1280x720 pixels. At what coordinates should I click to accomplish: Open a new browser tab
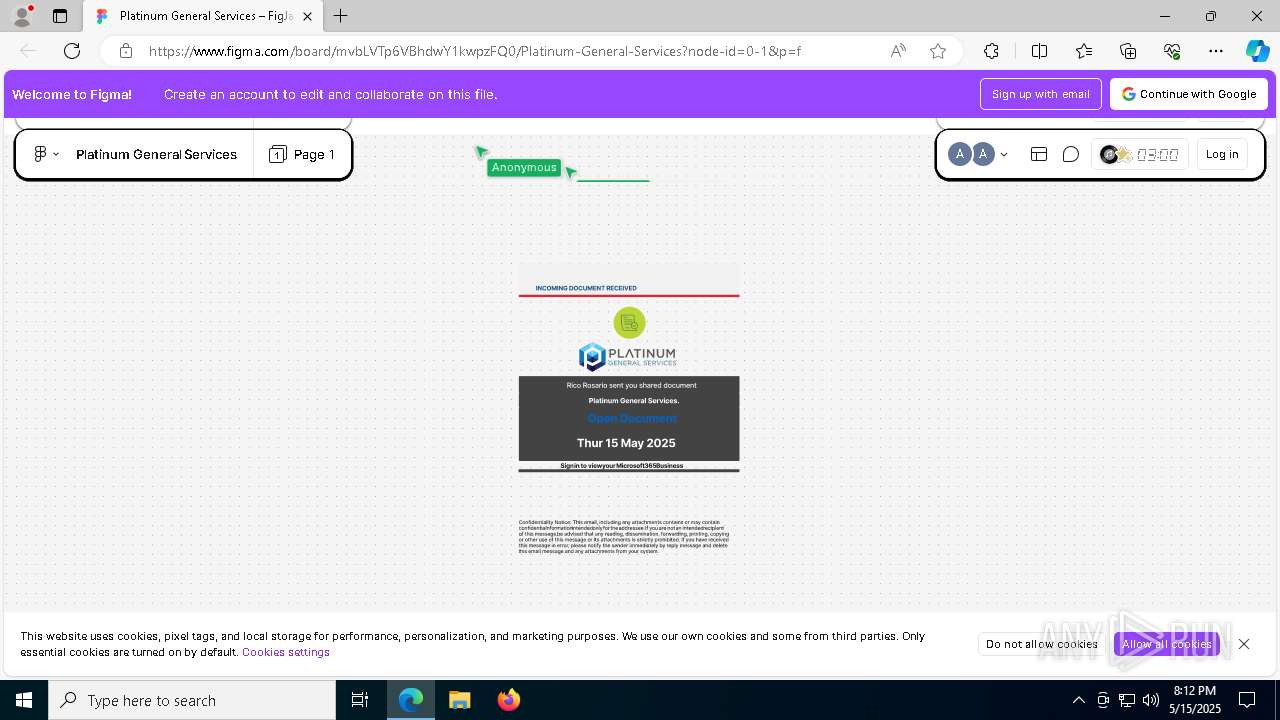click(341, 16)
